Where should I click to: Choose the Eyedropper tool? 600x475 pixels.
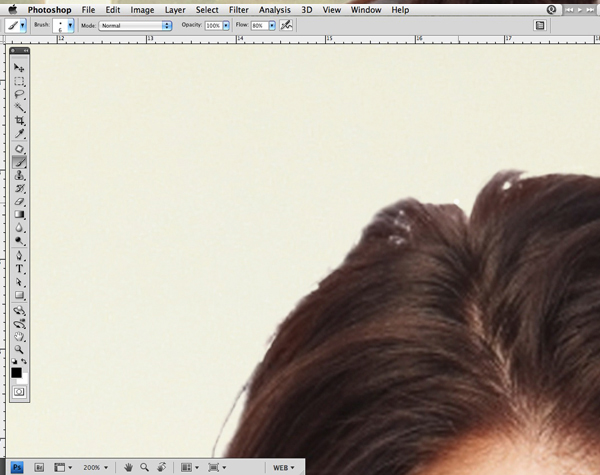(x=19, y=134)
